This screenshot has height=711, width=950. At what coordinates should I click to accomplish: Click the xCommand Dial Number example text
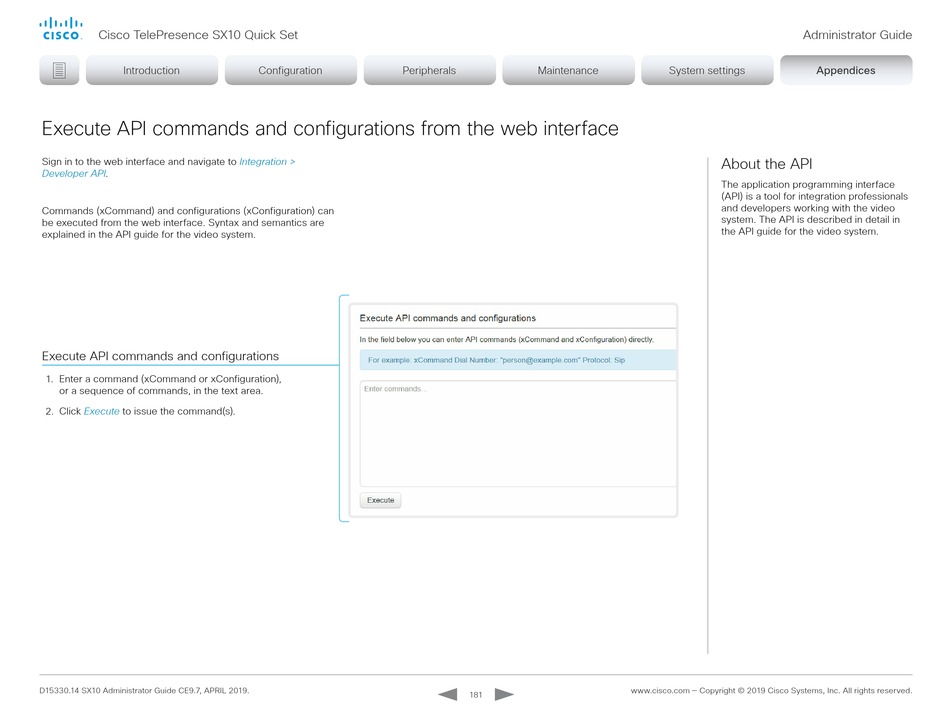[496, 360]
